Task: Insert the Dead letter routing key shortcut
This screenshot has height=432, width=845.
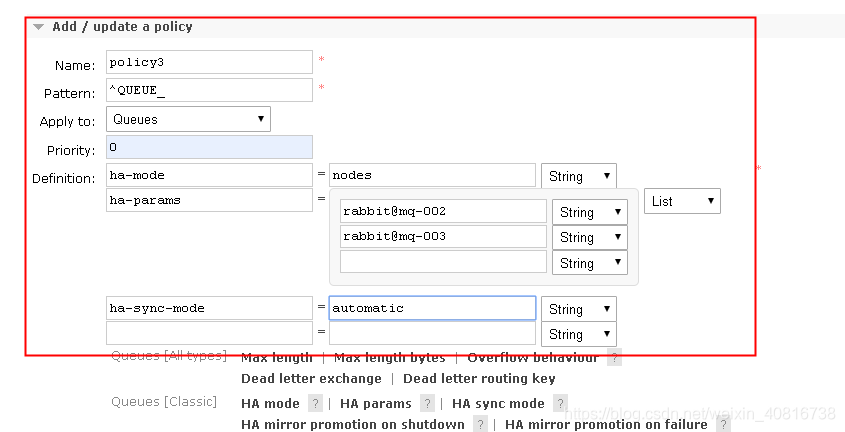Action: click(479, 379)
